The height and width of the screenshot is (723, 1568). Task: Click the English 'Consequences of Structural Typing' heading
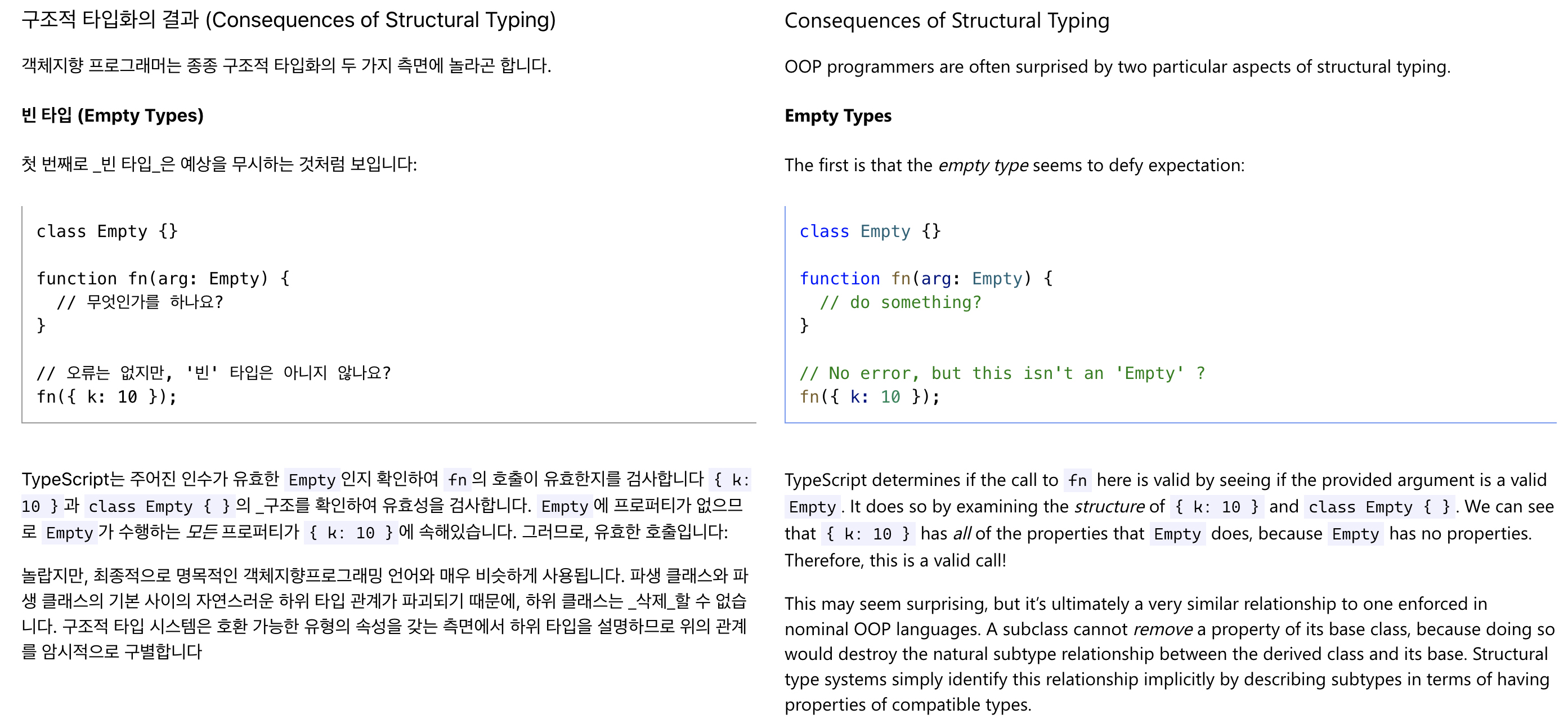[x=946, y=21]
